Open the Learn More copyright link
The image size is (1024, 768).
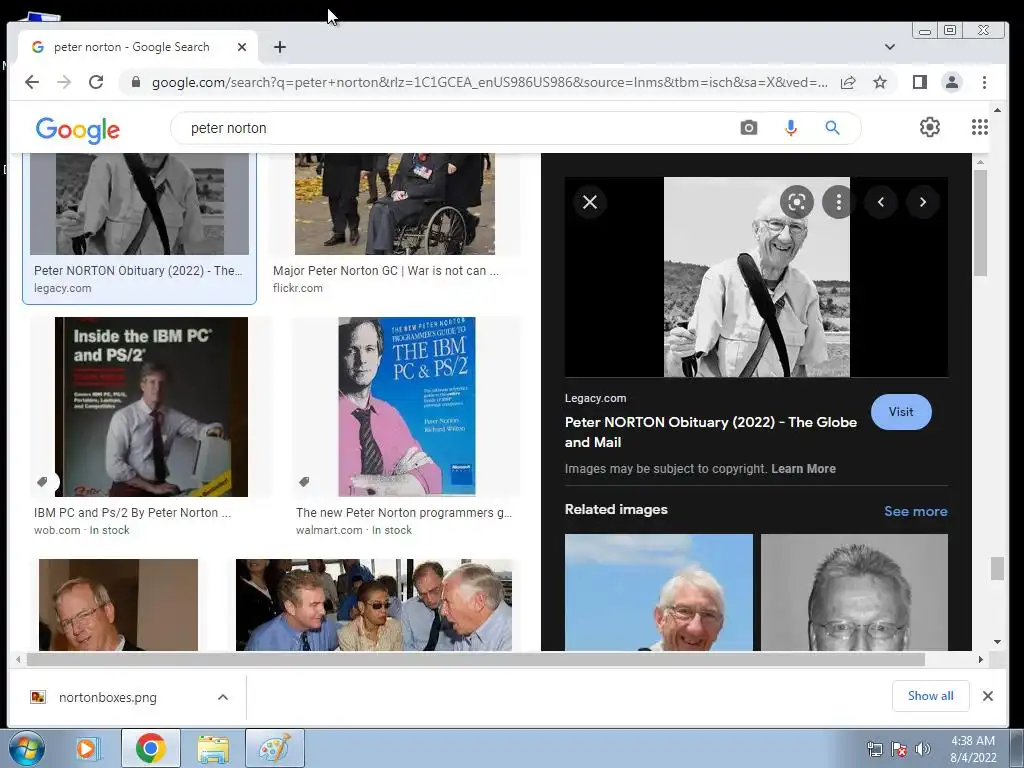pos(803,469)
